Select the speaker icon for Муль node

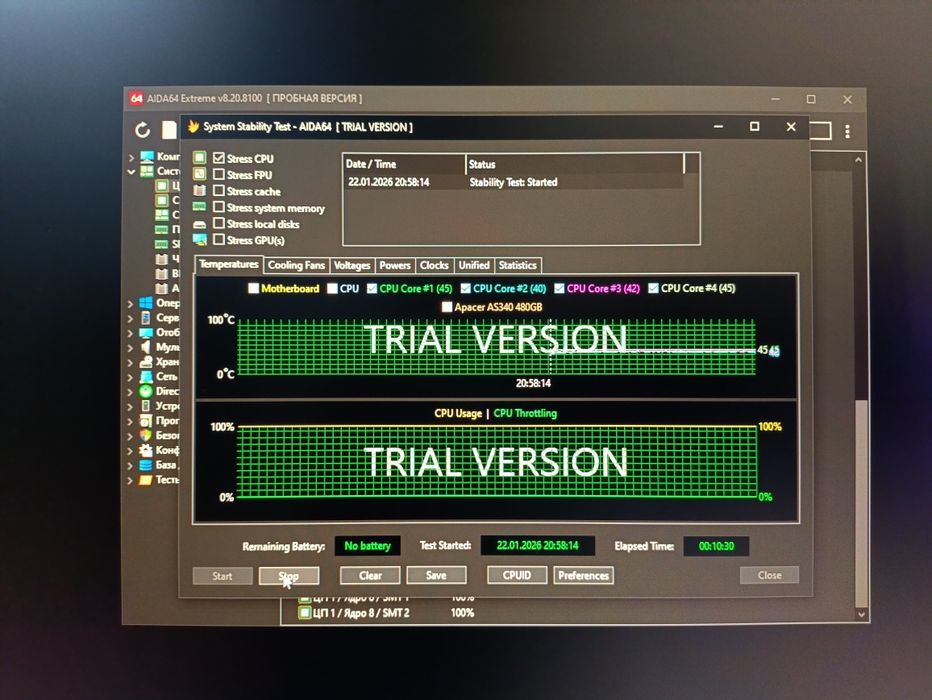pyautogui.click(x=146, y=347)
